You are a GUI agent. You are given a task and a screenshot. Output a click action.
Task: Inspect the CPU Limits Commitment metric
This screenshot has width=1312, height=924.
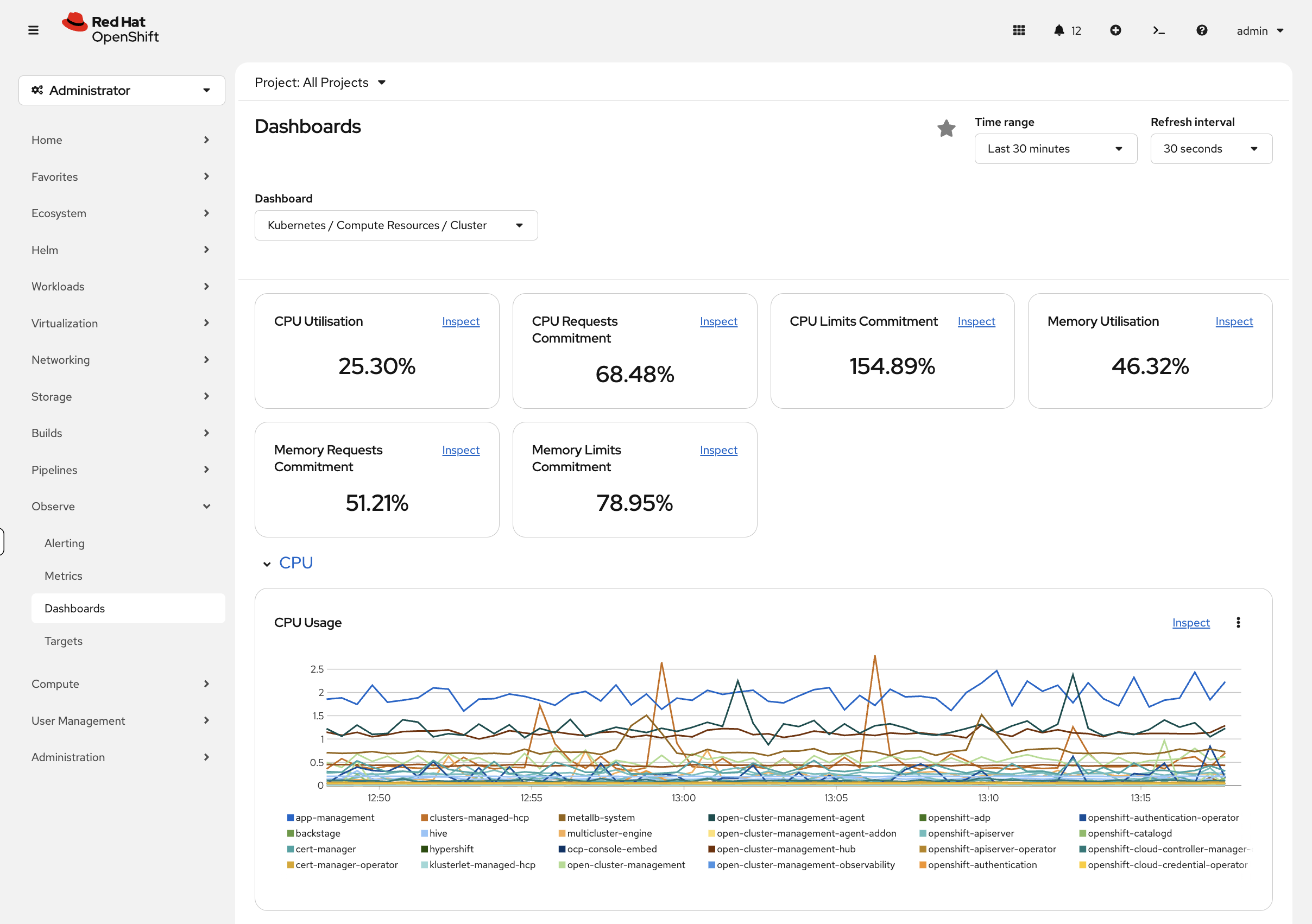pyautogui.click(x=976, y=321)
